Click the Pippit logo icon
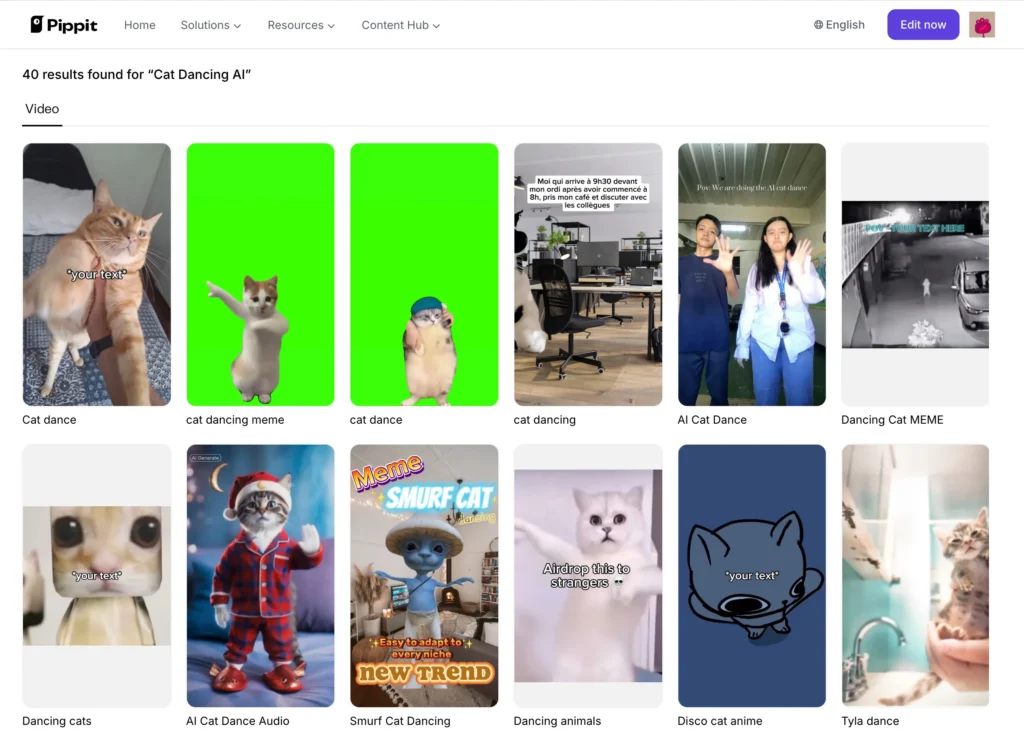 pyautogui.click(x=38, y=25)
